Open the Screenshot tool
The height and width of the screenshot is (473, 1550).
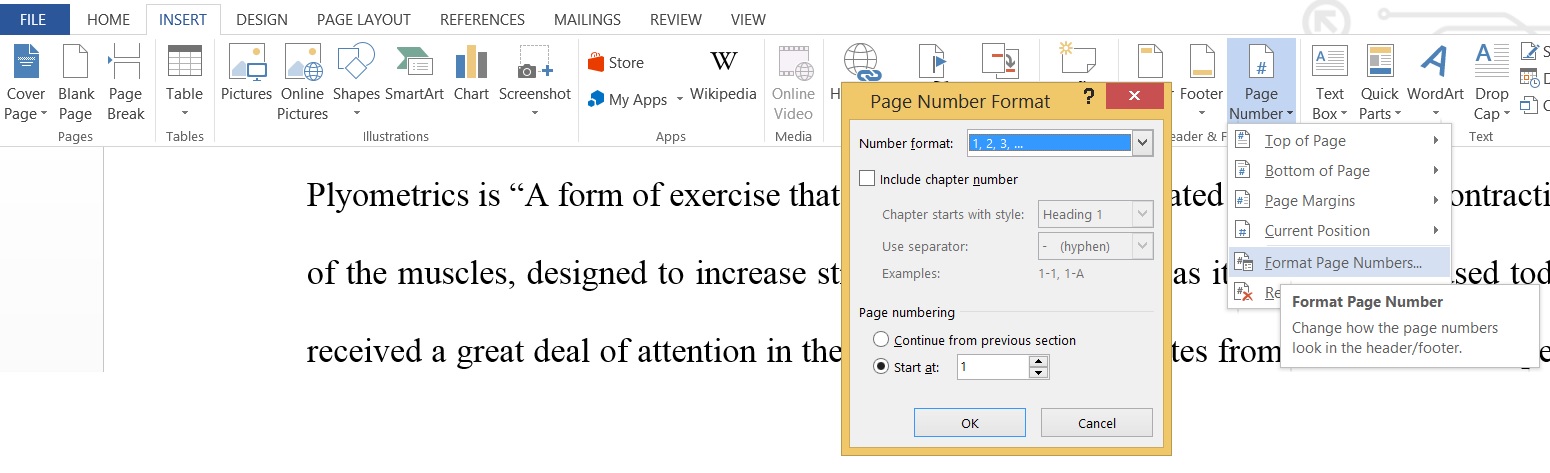pos(535,82)
